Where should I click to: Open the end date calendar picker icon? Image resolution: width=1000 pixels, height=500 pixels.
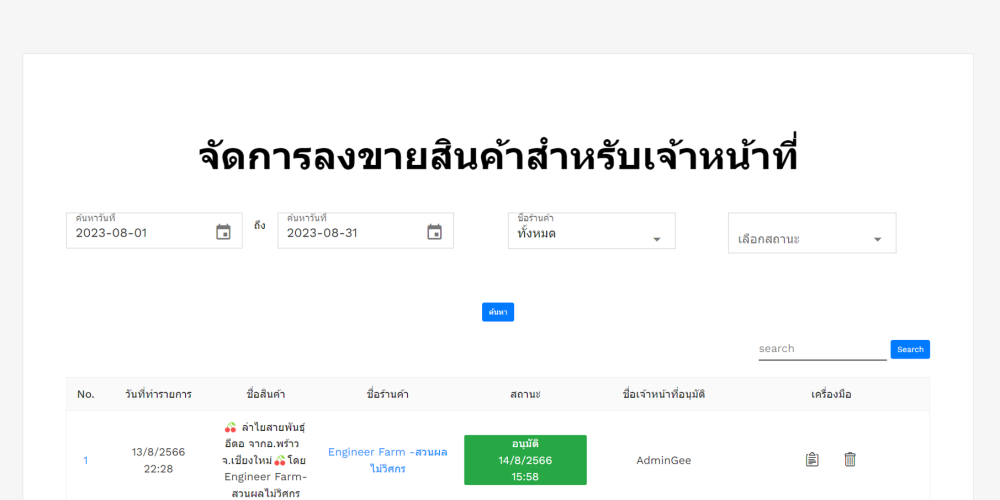click(434, 232)
